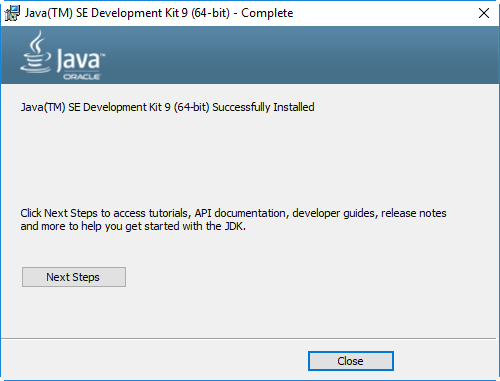Click the 'API documentation' phrase
This screenshot has height=381, width=500.
tap(241, 213)
